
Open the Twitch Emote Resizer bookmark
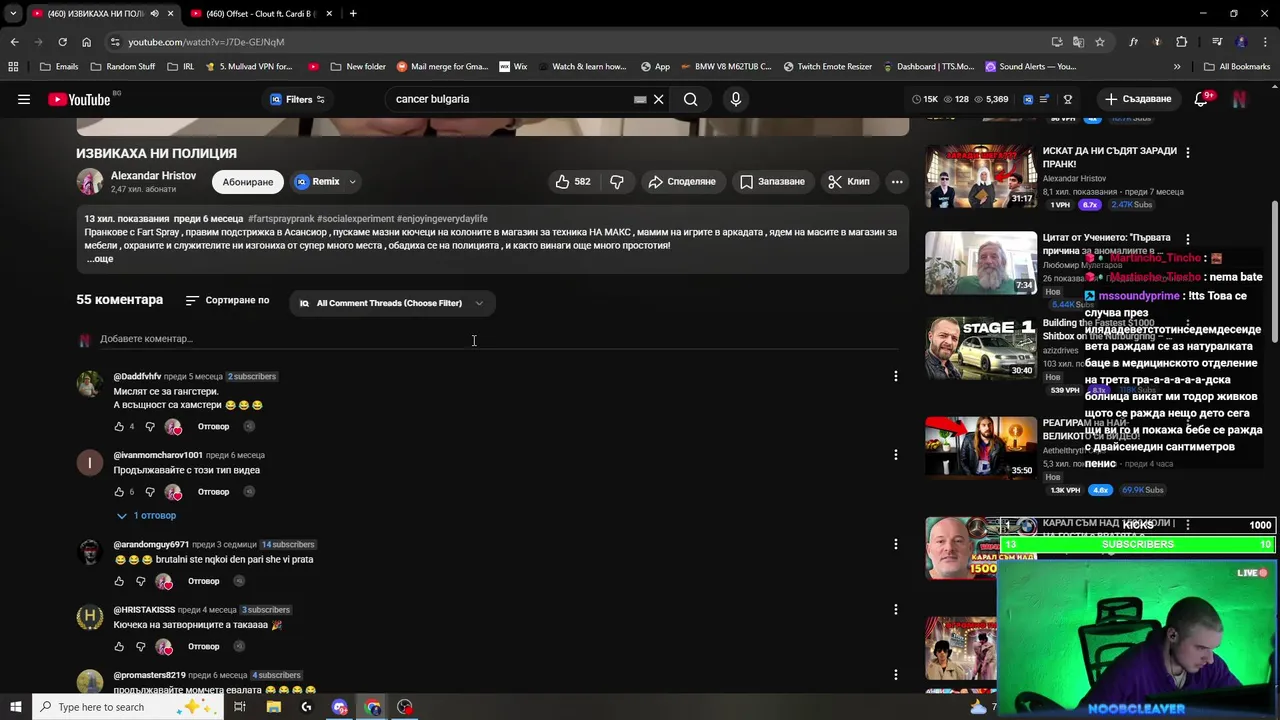pos(827,67)
